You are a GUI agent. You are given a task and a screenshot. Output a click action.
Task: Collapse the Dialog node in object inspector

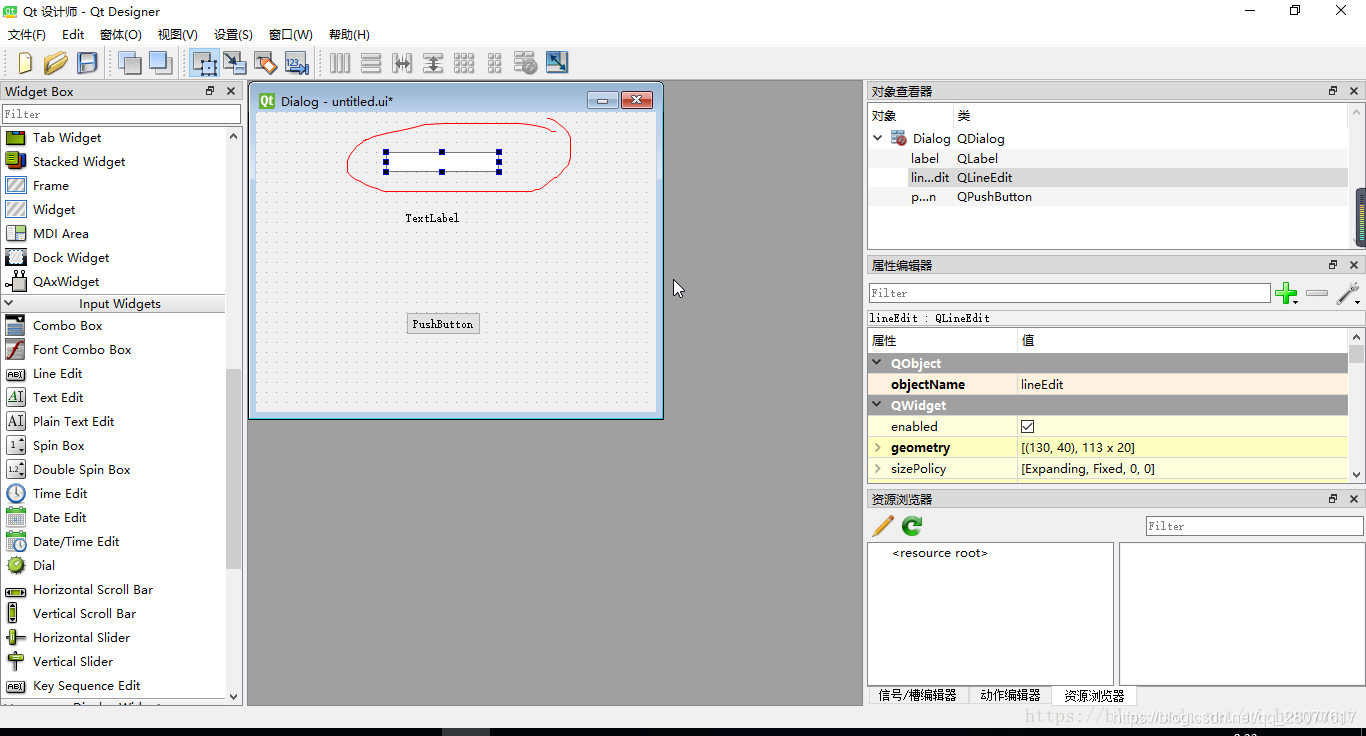[878, 138]
